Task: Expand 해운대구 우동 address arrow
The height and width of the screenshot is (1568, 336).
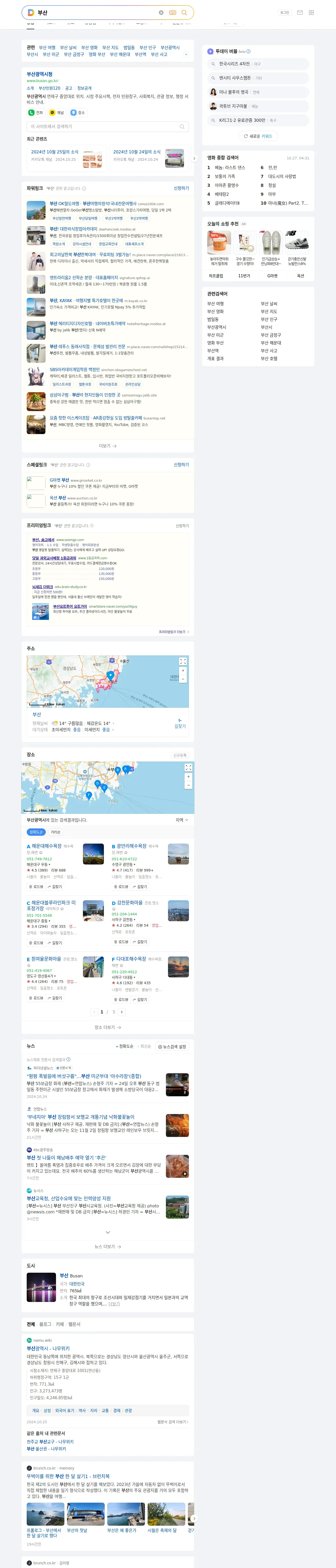Action: click(49, 864)
